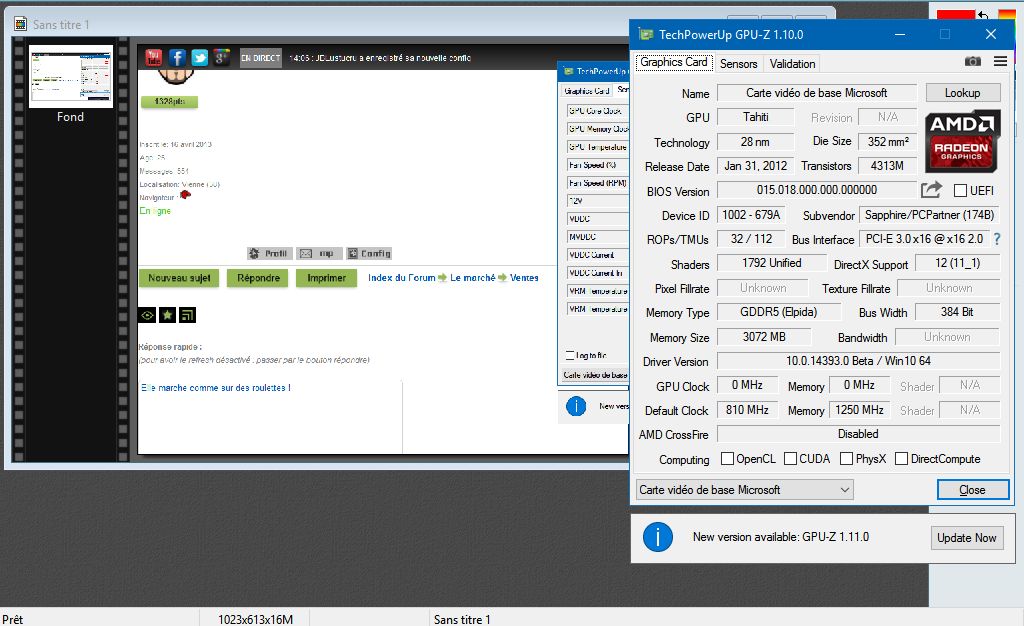Click the Memory Type GDDR5 (Elpida) value
The width and height of the screenshot is (1024, 626).
(778, 312)
